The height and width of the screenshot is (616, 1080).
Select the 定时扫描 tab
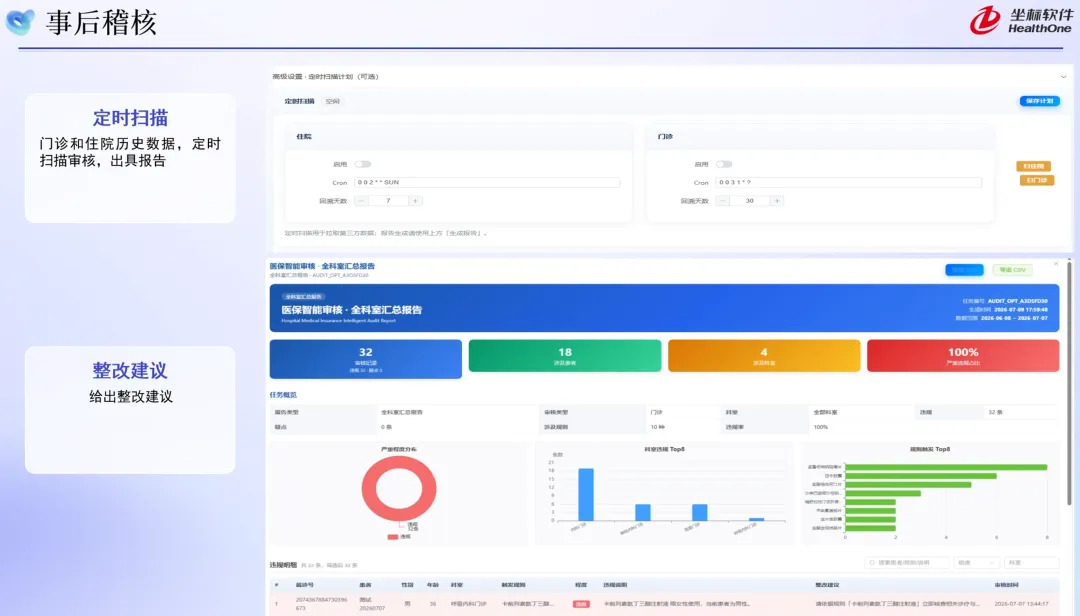pyautogui.click(x=300, y=101)
